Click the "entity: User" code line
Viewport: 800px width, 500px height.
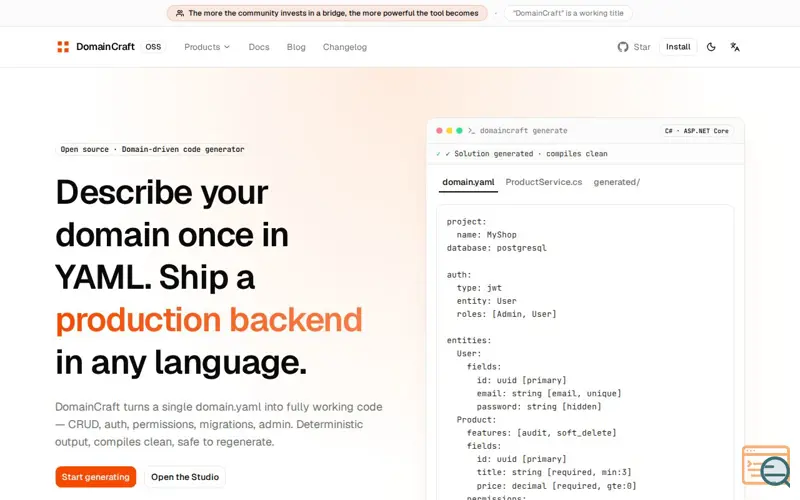[486, 301]
